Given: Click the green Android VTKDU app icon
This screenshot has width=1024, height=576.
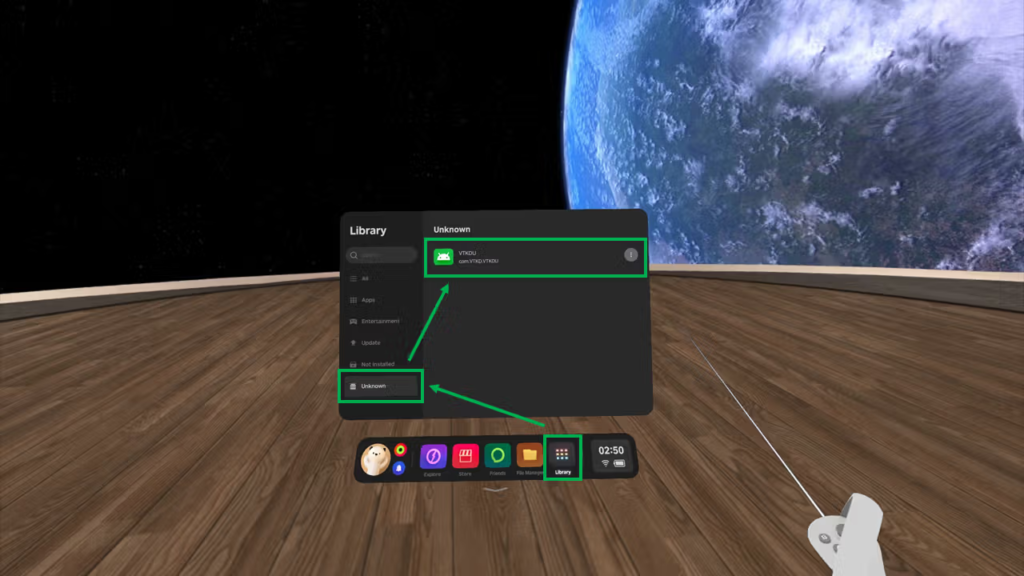Looking at the screenshot, I should 443,257.
